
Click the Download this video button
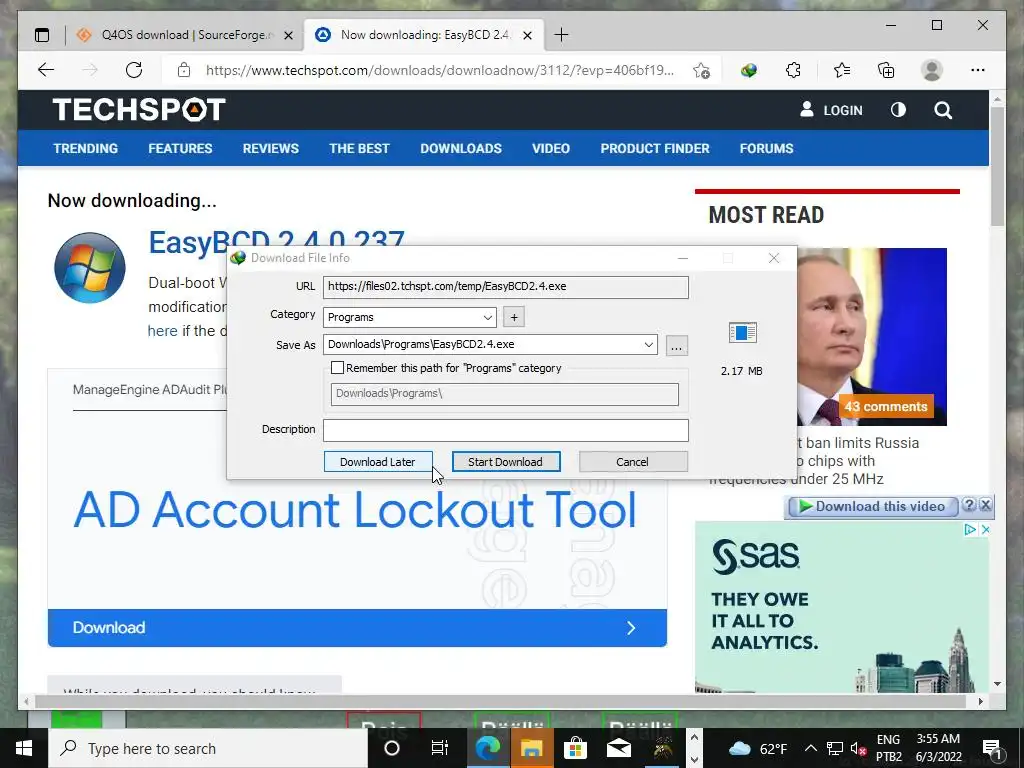point(872,506)
